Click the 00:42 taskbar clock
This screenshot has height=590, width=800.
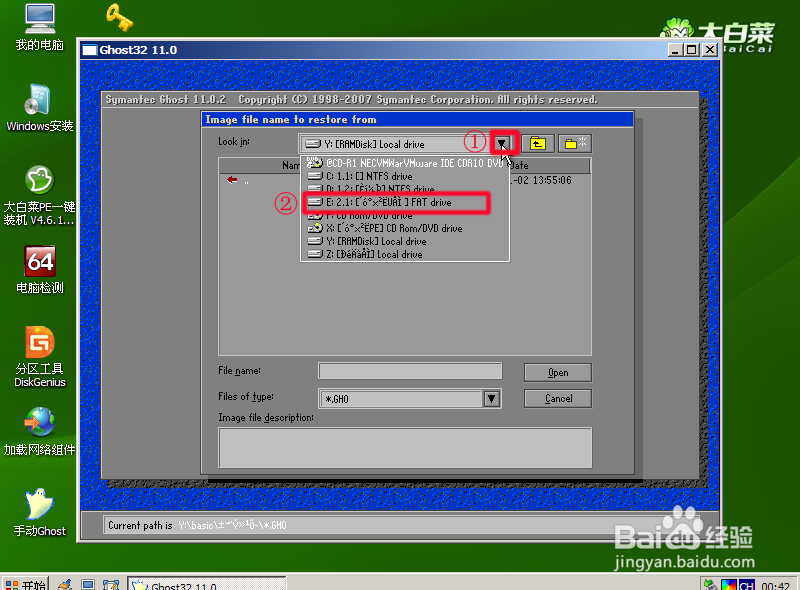click(x=776, y=585)
